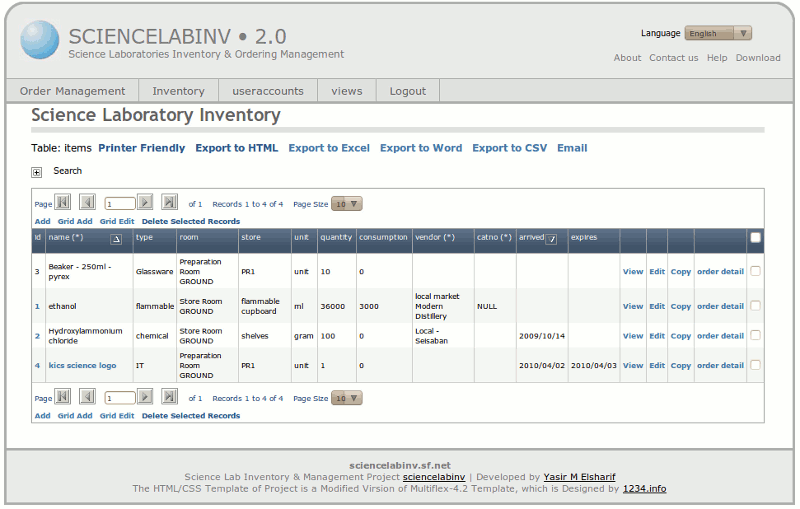Viewport: 800px width, 509px height.
Task: Open the Language dropdown
Action: [718, 33]
